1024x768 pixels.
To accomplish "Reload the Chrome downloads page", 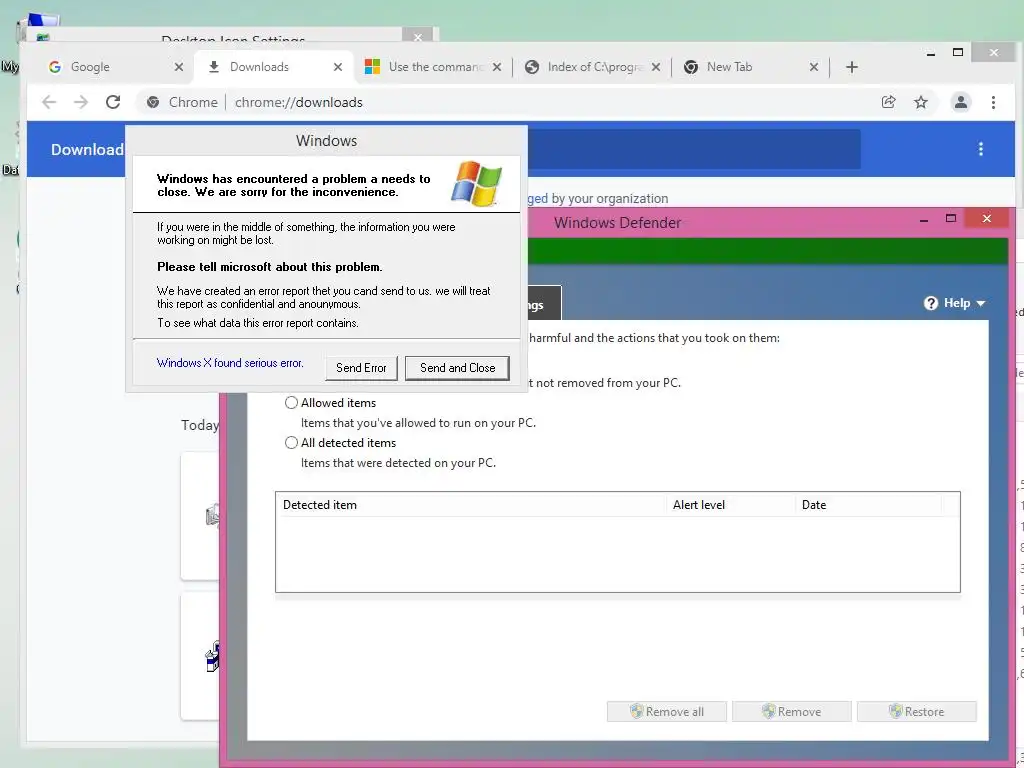I will (x=113, y=102).
